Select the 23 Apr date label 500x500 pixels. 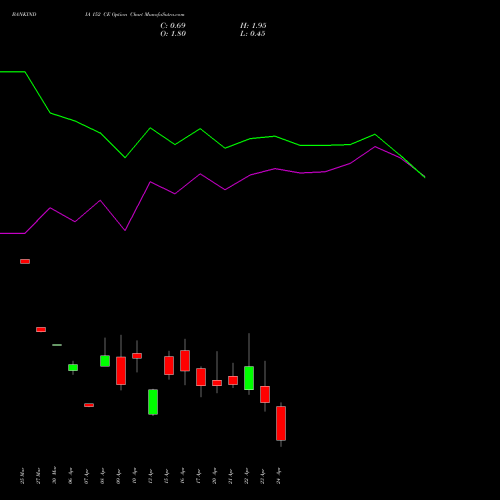point(262,476)
